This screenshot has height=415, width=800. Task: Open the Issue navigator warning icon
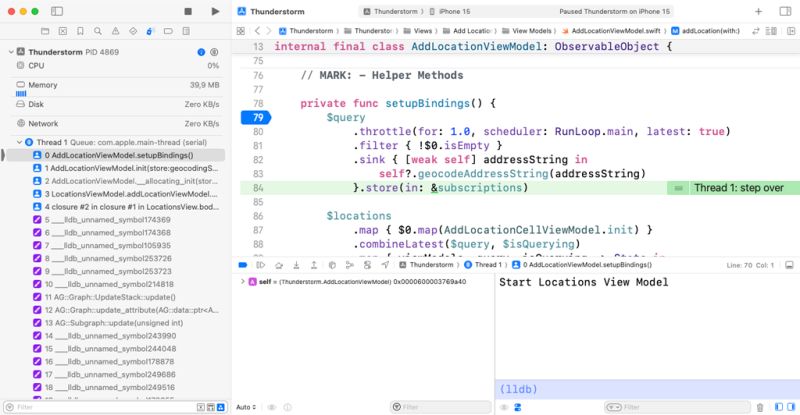coord(115,31)
